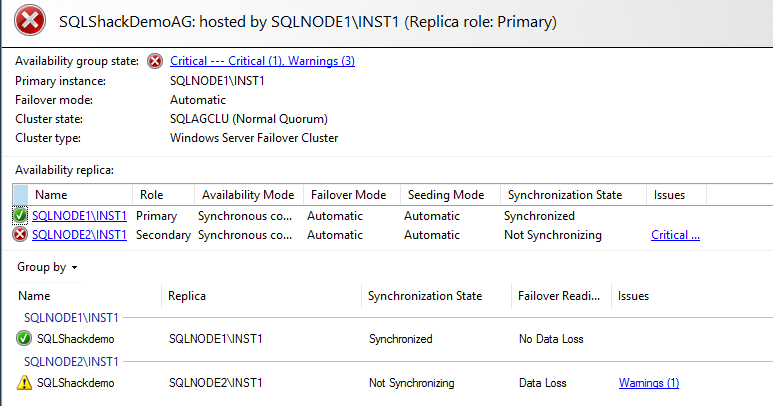Click green status icon of synchronized SQLShackdemo
The image size is (773, 406).
[25, 338]
